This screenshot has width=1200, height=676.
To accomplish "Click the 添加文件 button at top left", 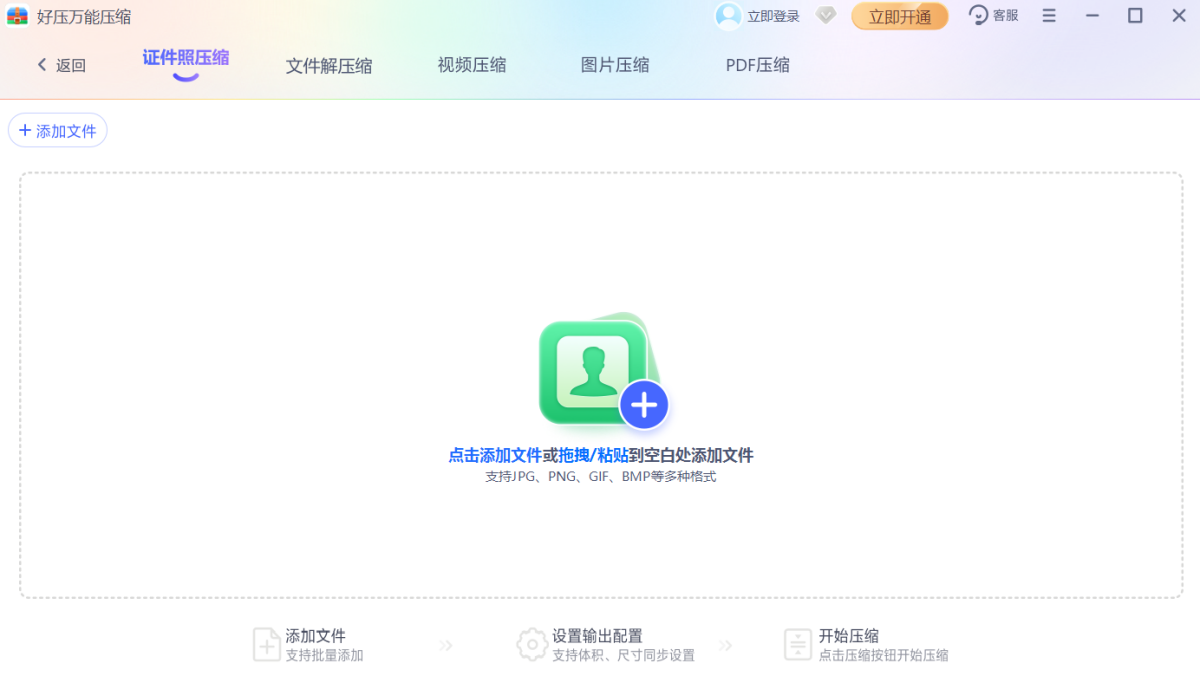I will [x=57, y=130].
